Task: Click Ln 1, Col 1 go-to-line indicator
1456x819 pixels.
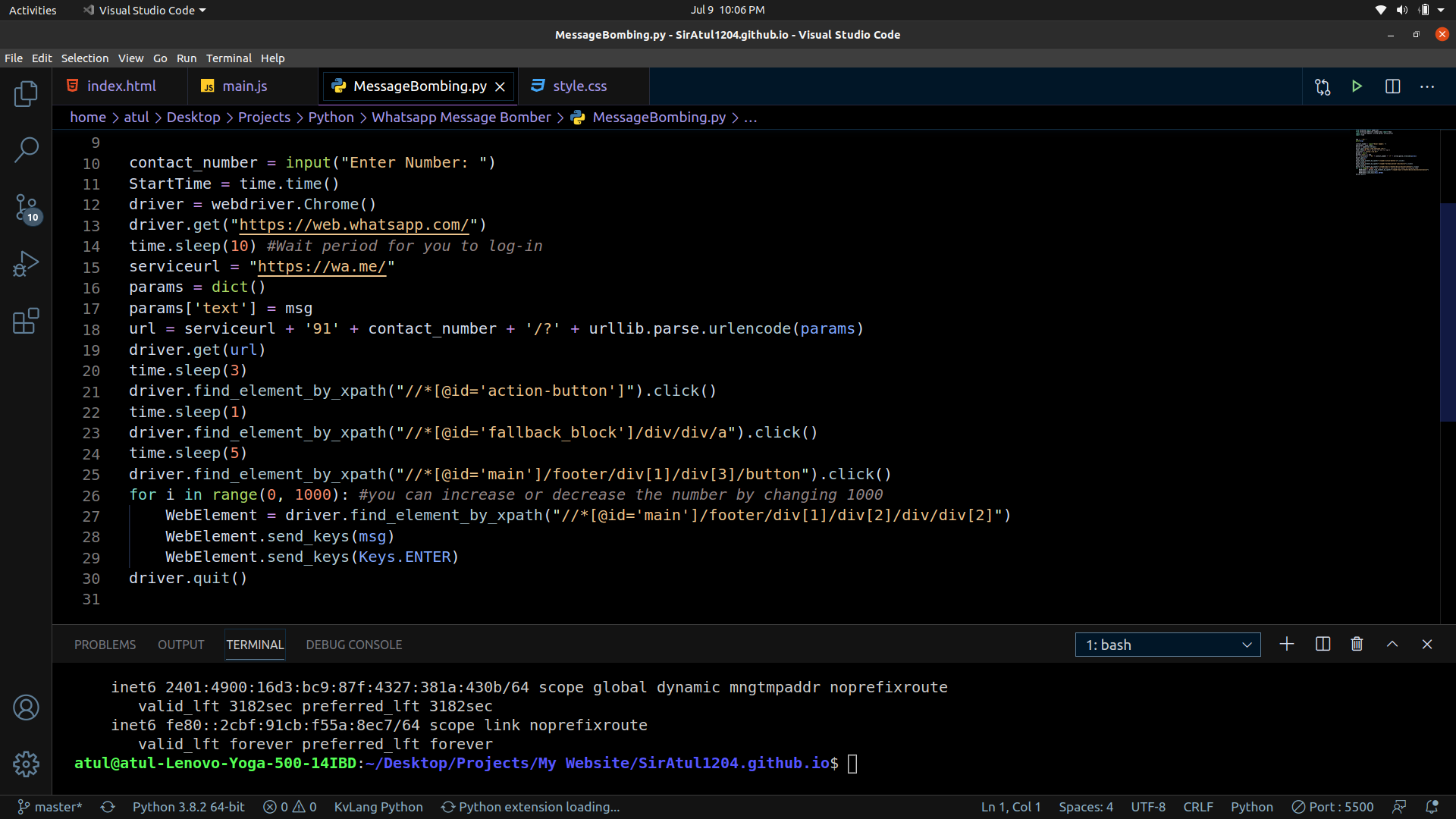Action: pos(1011,807)
